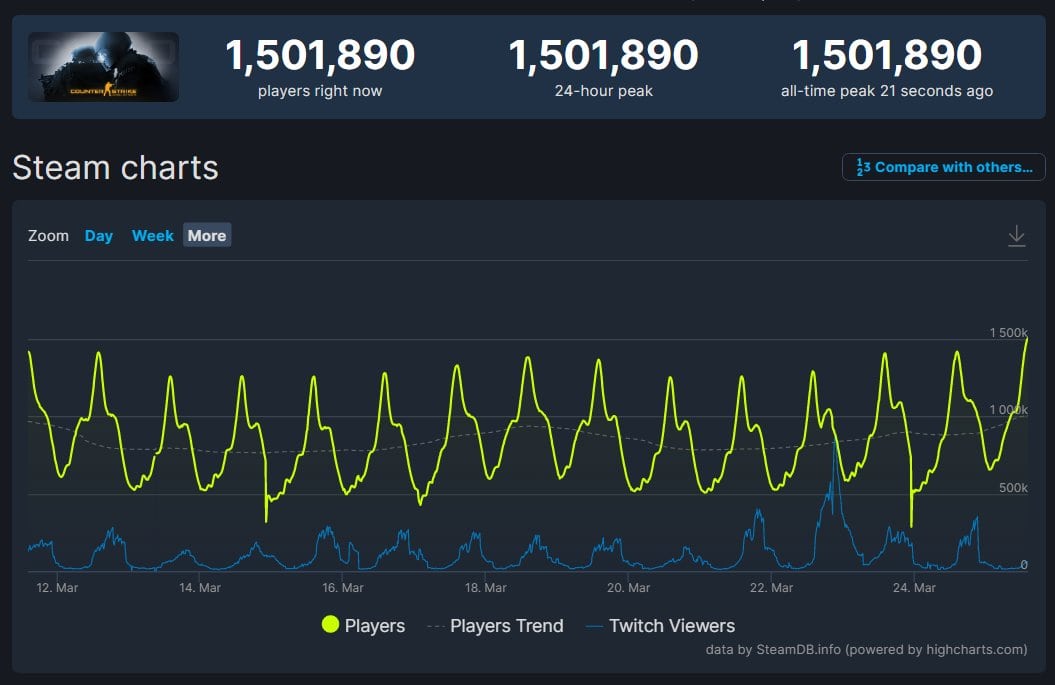Toggle the Players Trend legend label
The image size is (1055, 685).
click(506, 626)
